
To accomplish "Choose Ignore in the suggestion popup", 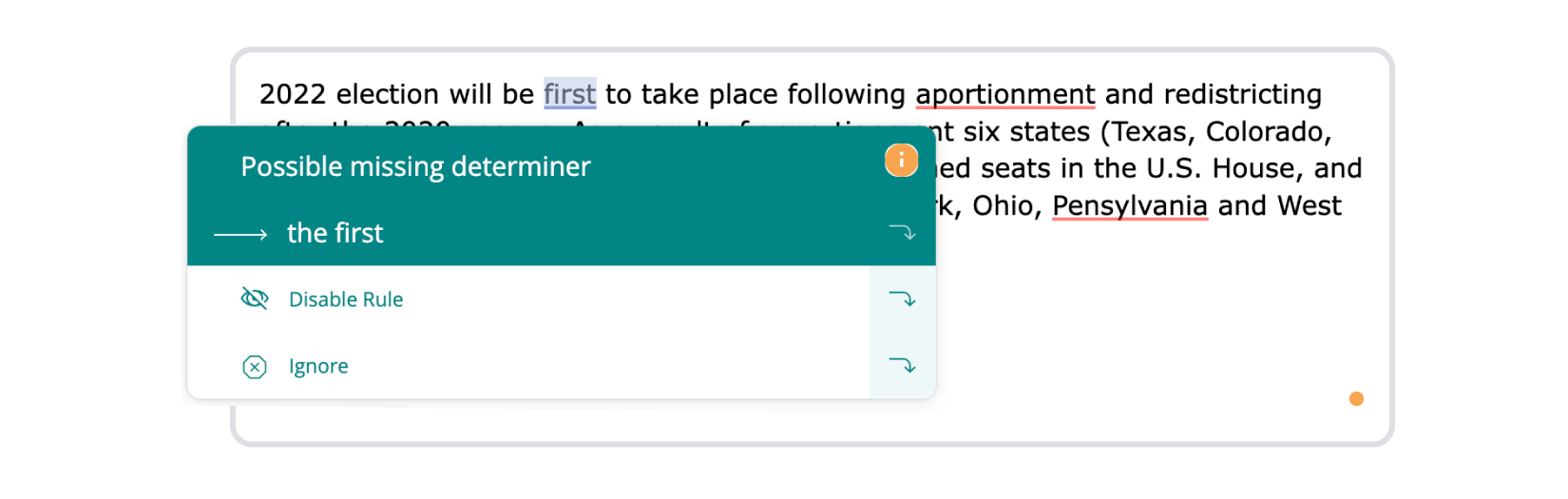I will click(528, 366).
